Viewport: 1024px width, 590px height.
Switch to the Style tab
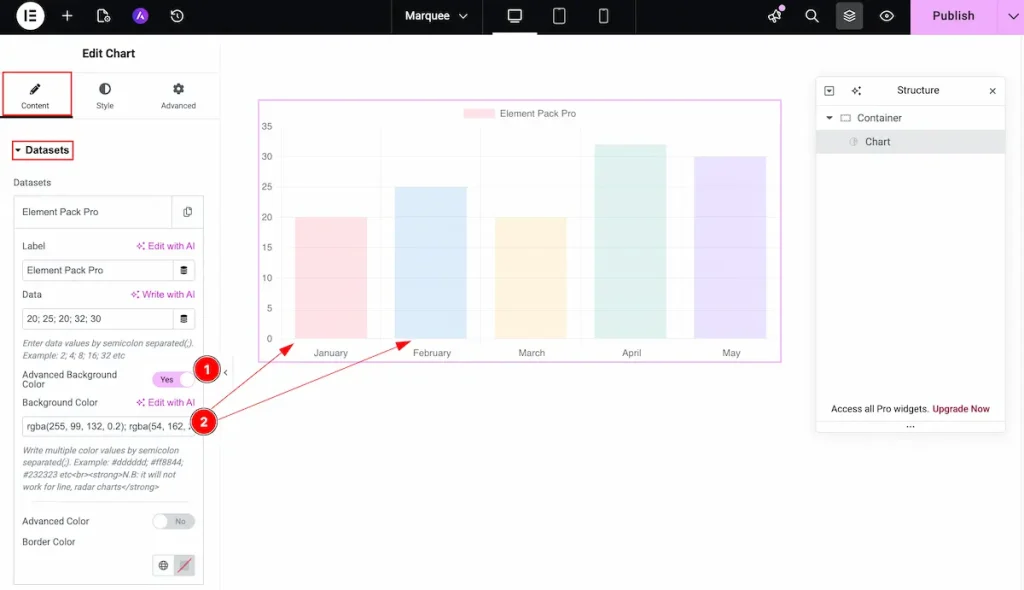pos(104,94)
